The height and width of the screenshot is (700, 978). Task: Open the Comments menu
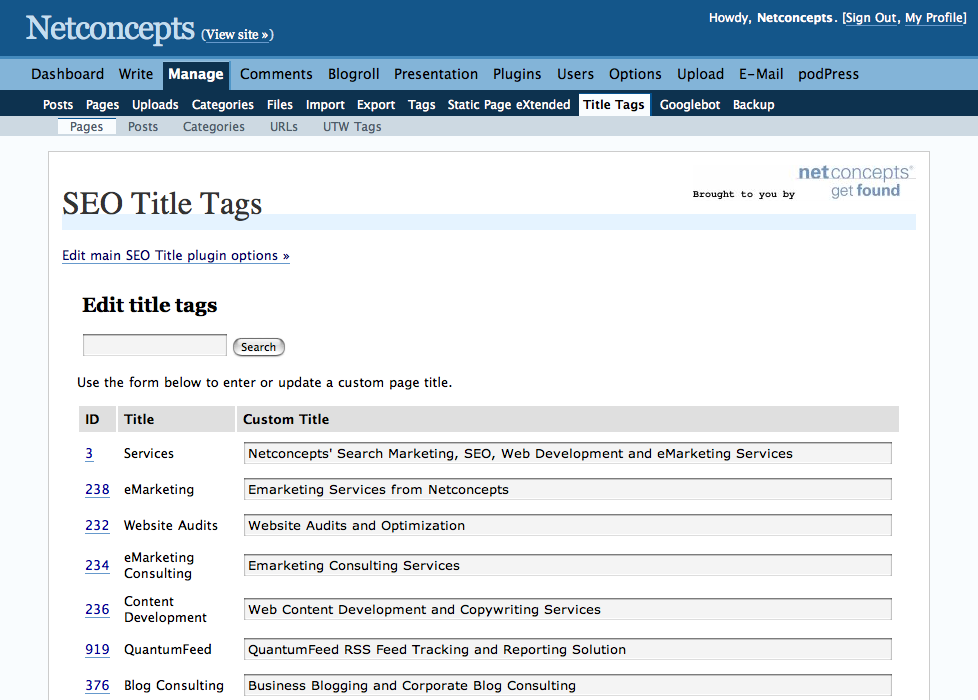pyautogui.click(x=276, y=74)
